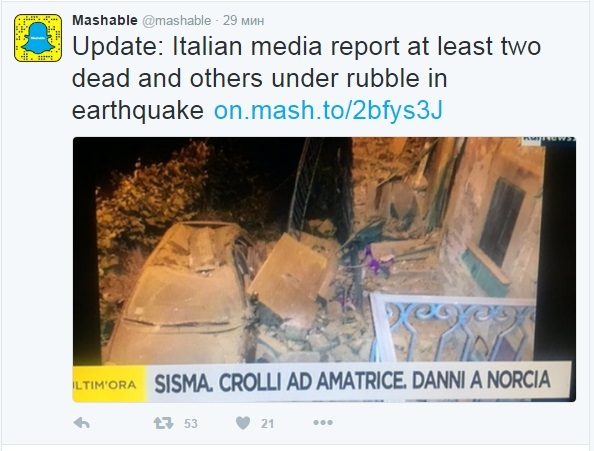Click the word earthquake in the tweet

click(138, 111)
